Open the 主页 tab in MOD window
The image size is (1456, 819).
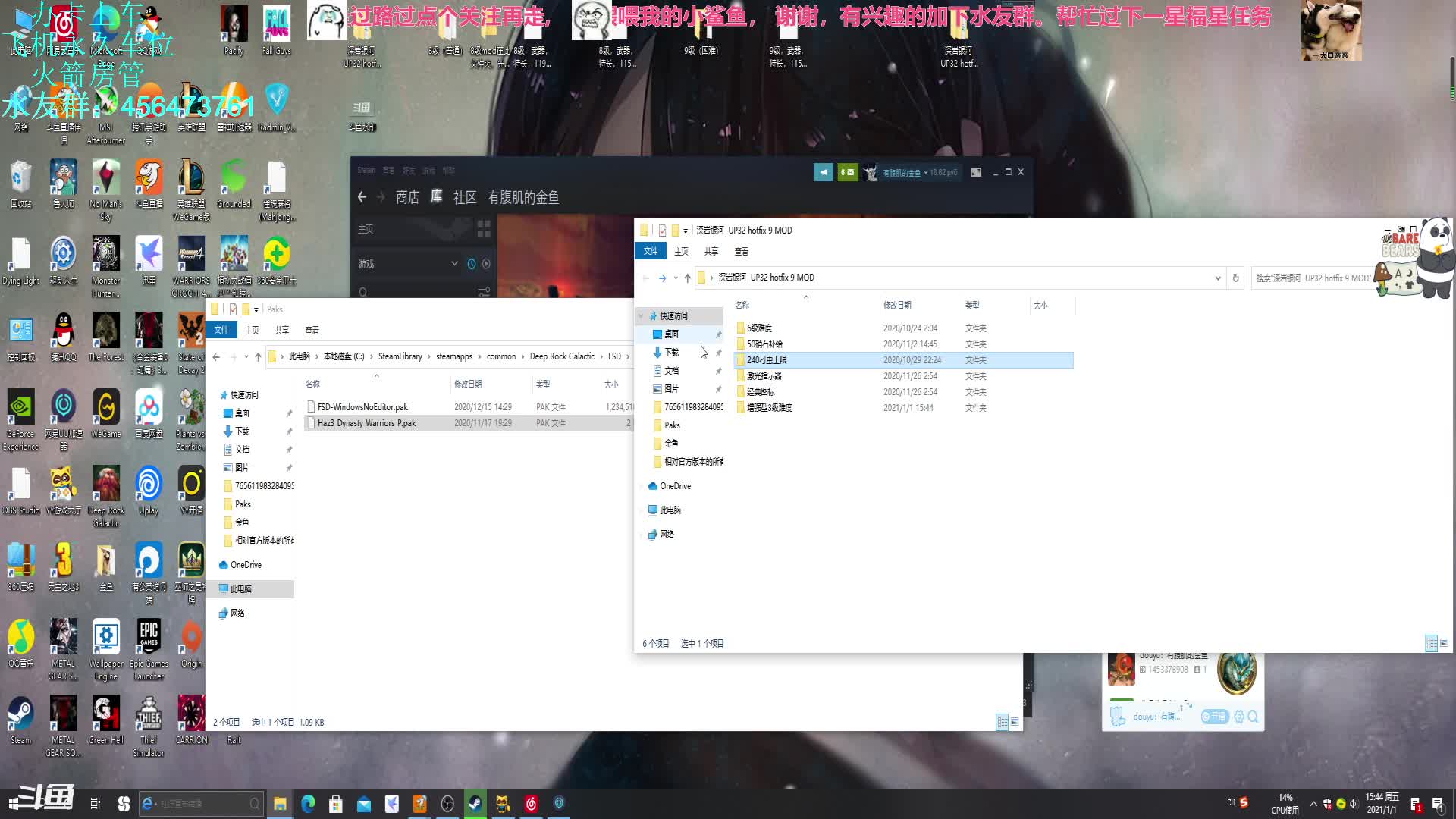(x=681, y=251)
